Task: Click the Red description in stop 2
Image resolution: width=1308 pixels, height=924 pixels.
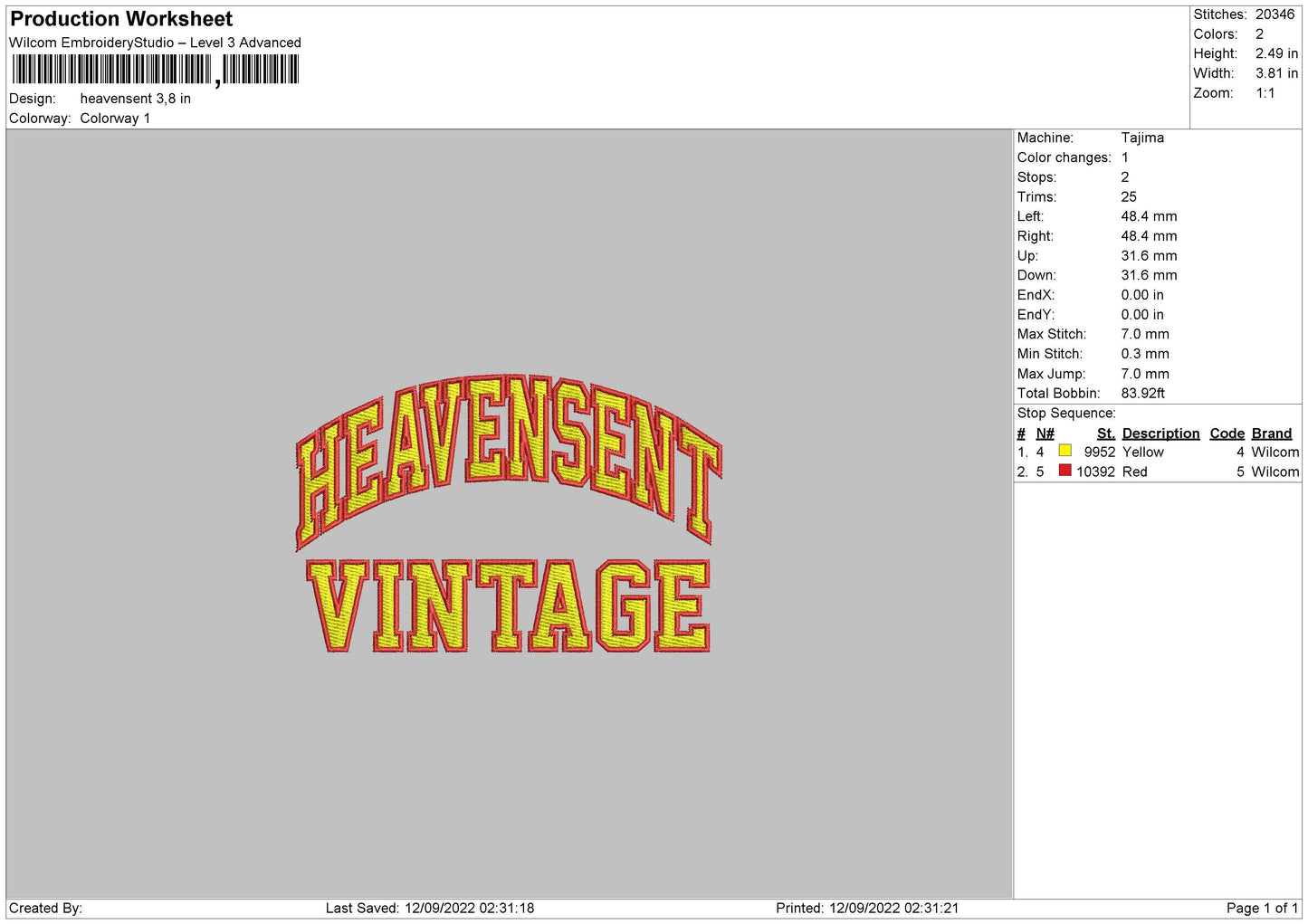Action: (1135, 472)
